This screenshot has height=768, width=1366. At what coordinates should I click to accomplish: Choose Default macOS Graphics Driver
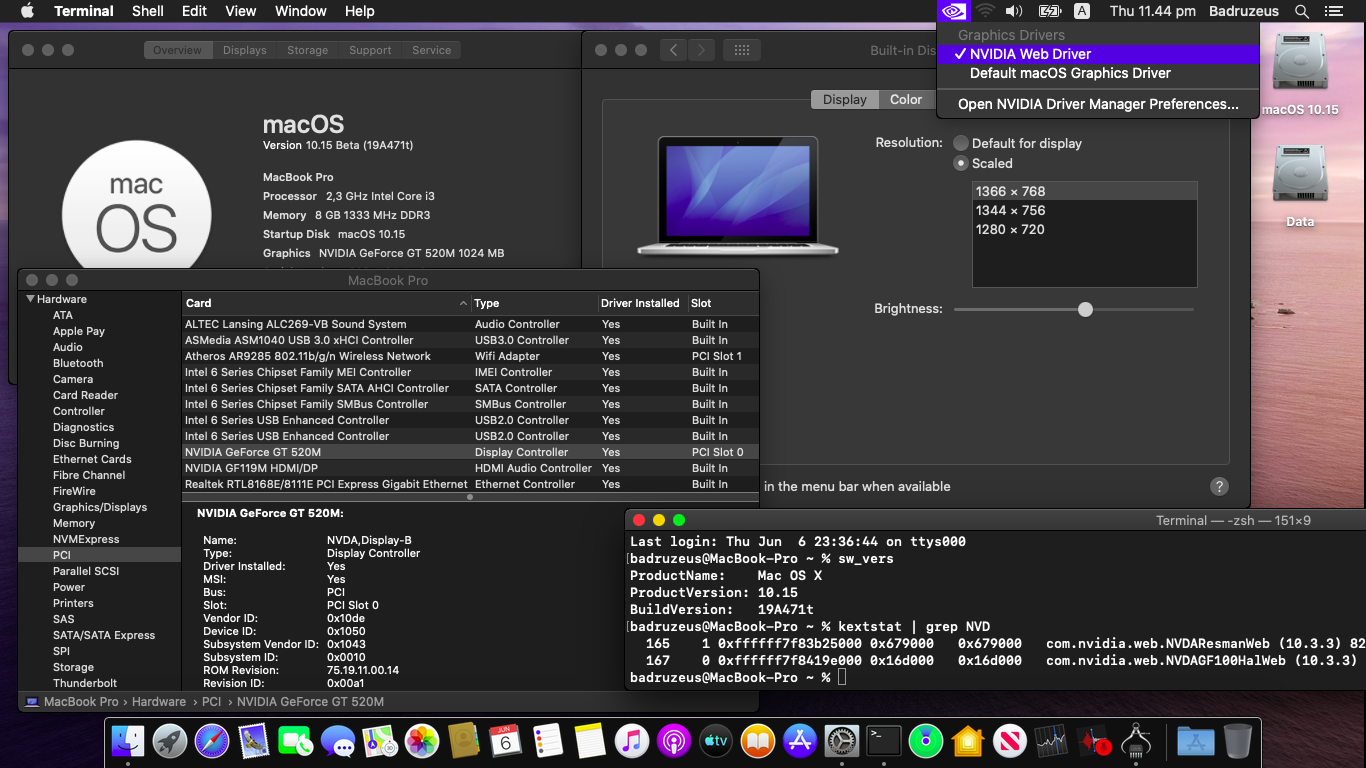(1070, 73)
